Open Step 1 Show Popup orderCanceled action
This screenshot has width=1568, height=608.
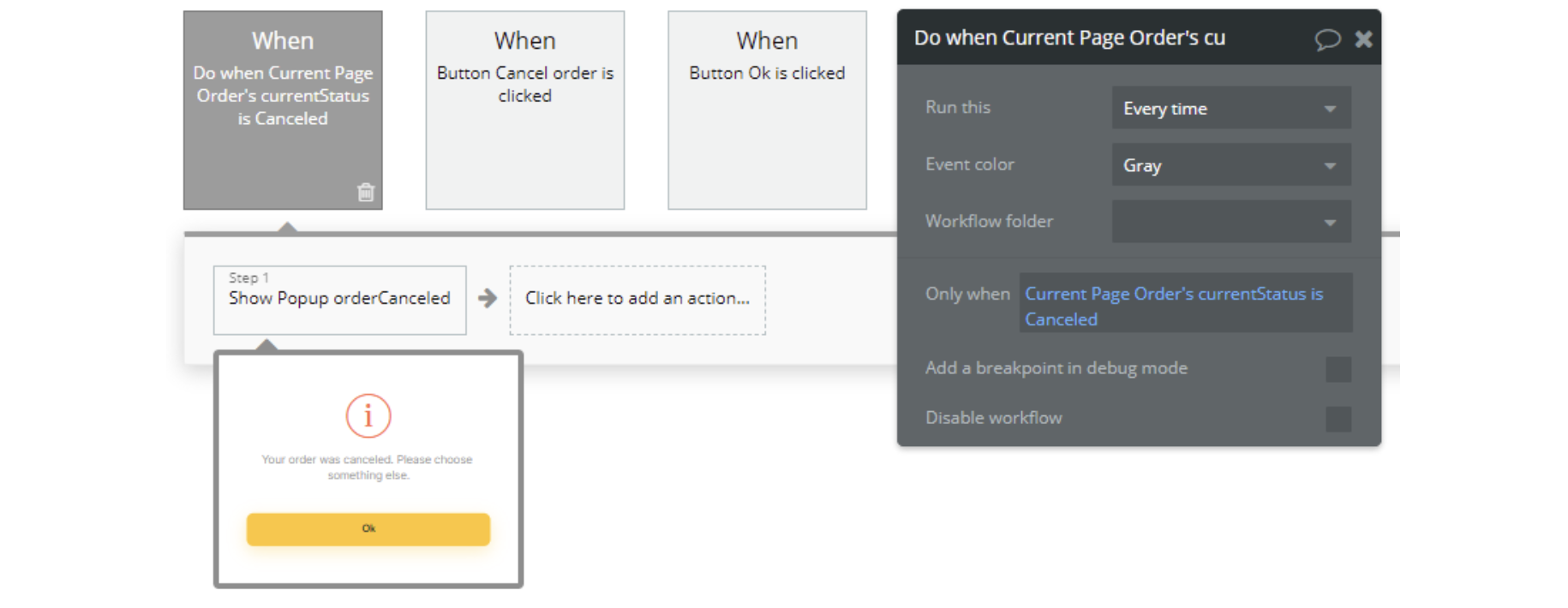tap(339, 299)
